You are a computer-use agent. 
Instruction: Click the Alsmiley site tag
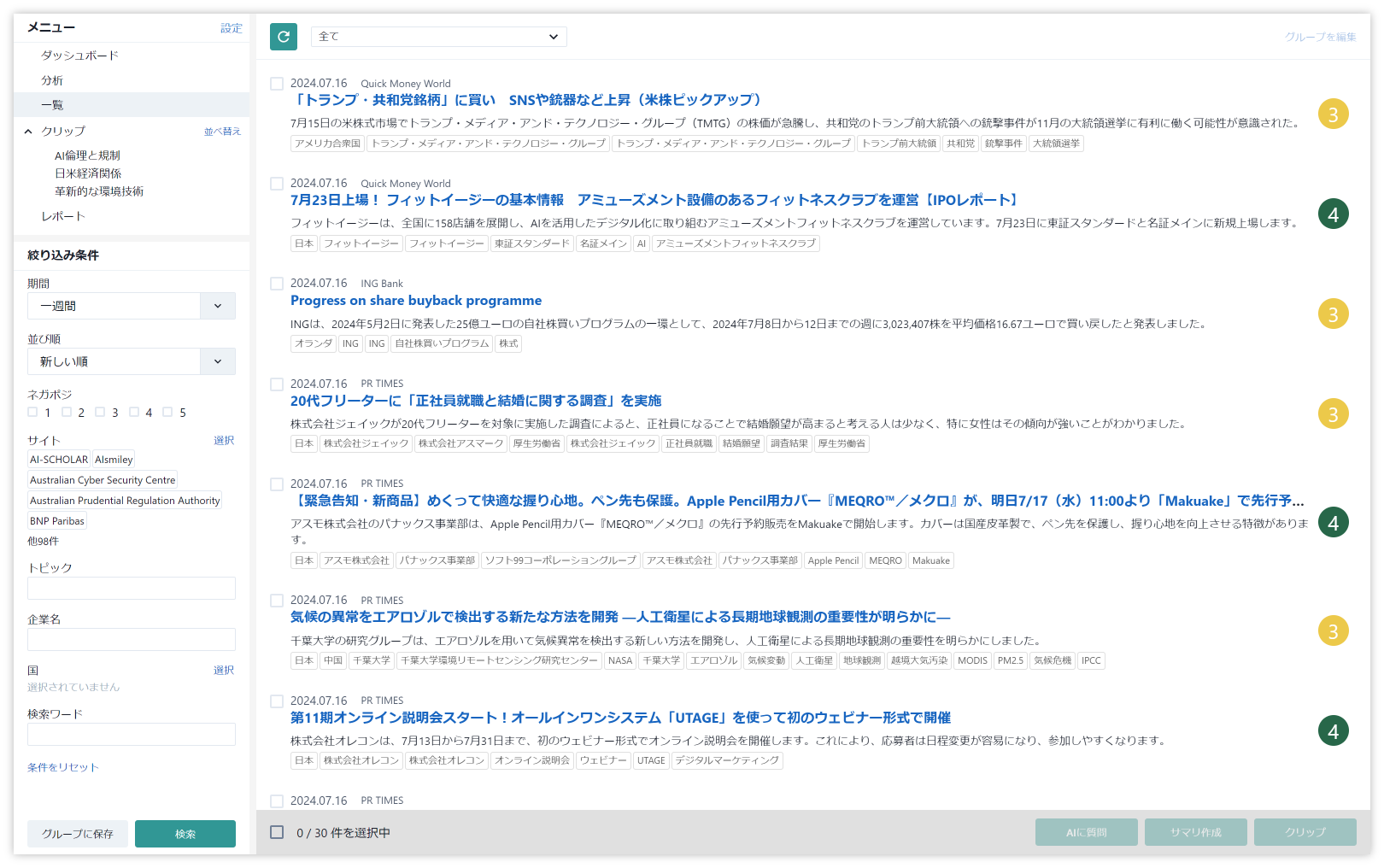[114, 460]
